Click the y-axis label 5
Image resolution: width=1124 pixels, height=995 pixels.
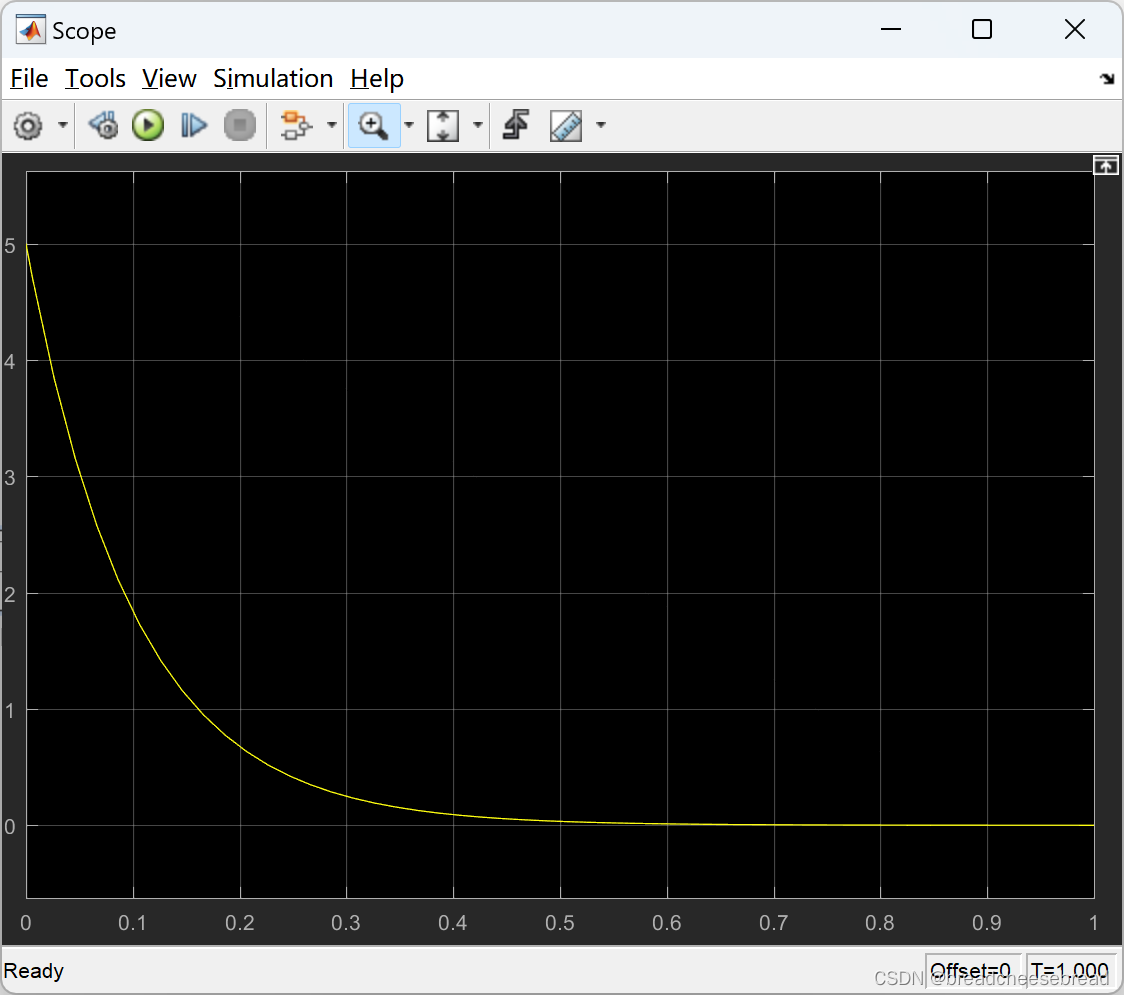10,246
